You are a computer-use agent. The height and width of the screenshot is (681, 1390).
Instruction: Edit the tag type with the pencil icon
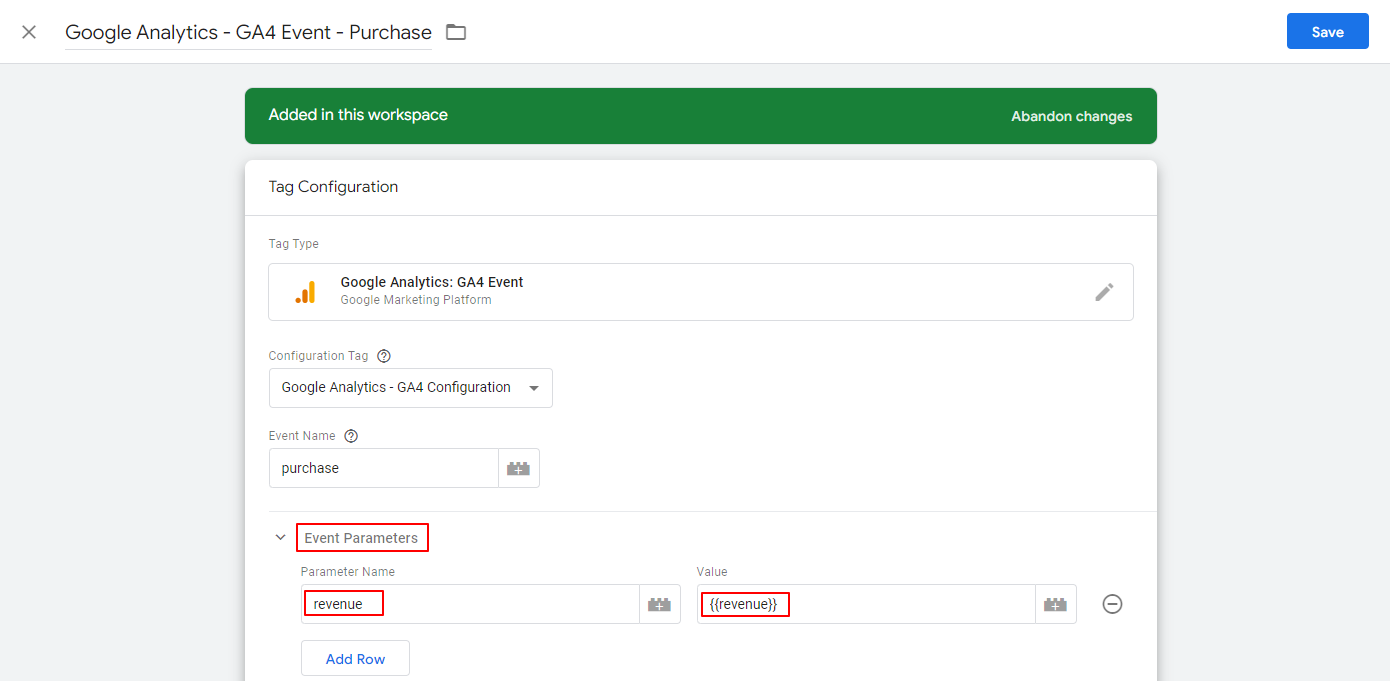click(x=1104, y=292)
